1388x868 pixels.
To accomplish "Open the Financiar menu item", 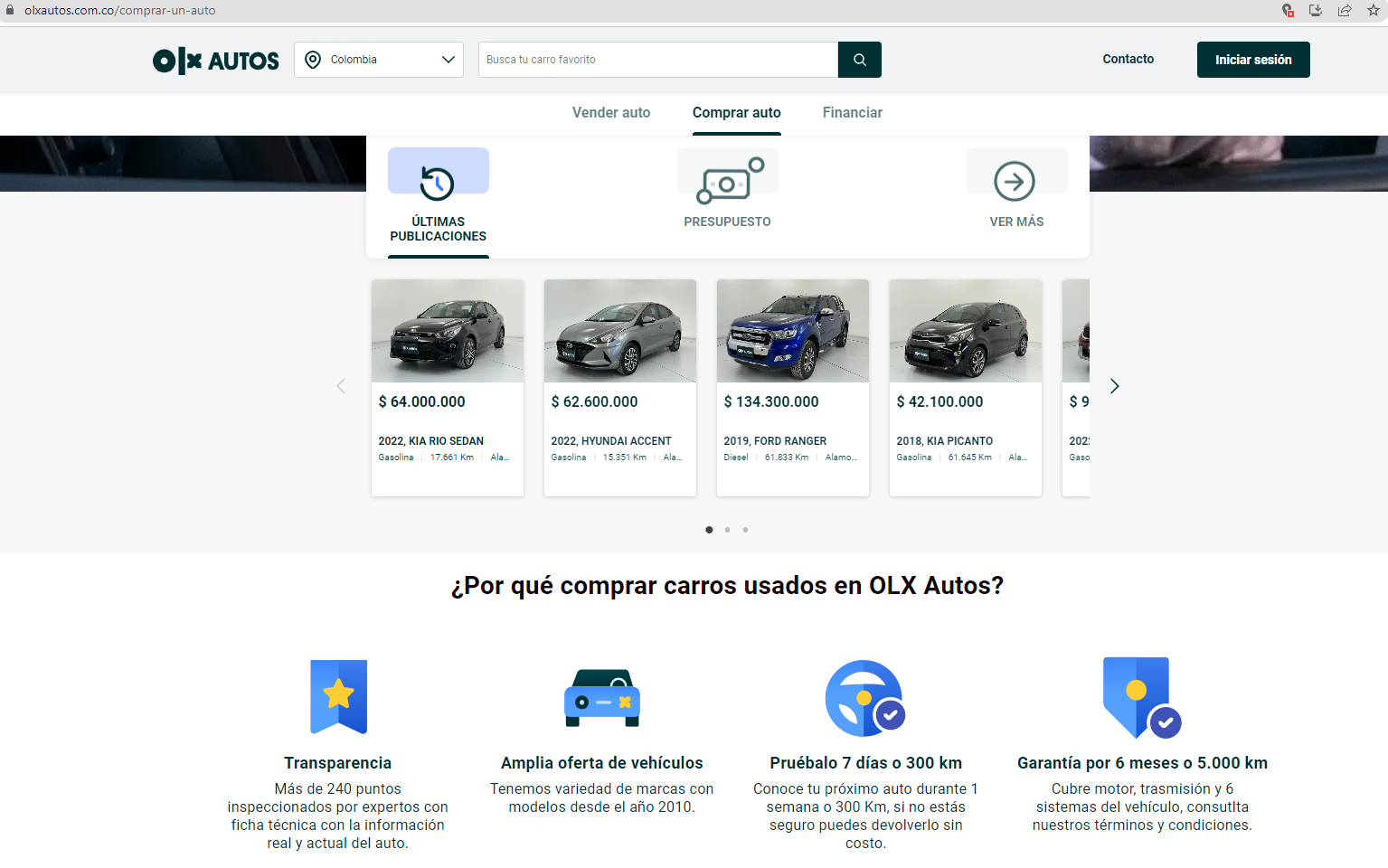I will (x=852, y=112).
